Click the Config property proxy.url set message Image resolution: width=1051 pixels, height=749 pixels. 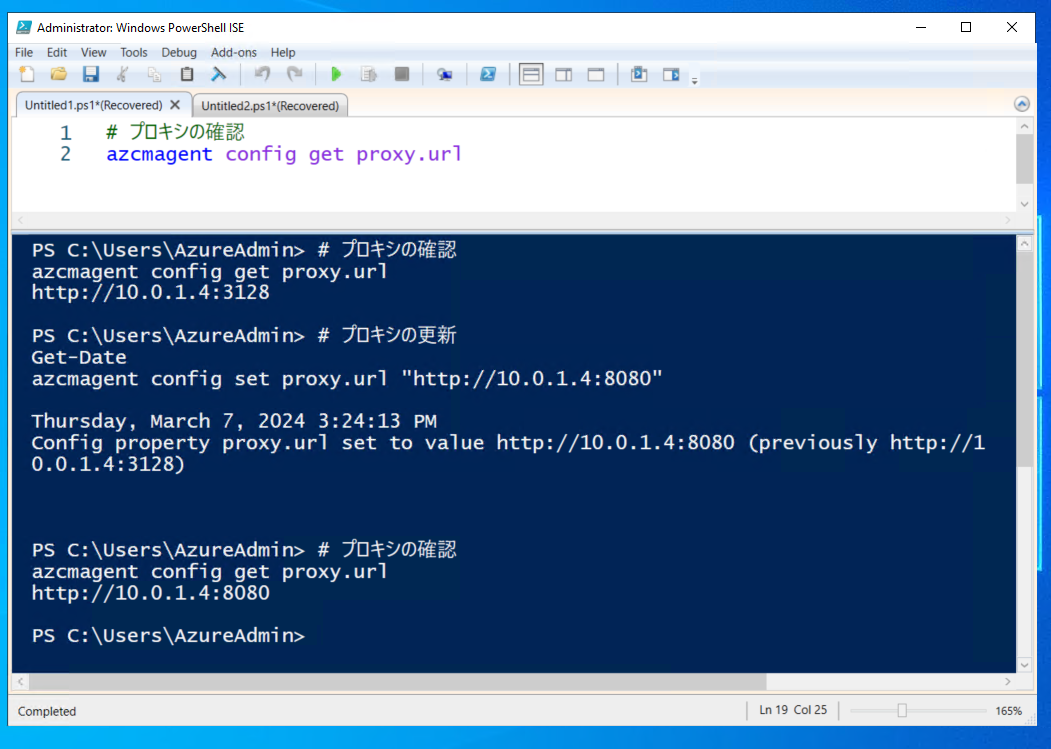508,453
